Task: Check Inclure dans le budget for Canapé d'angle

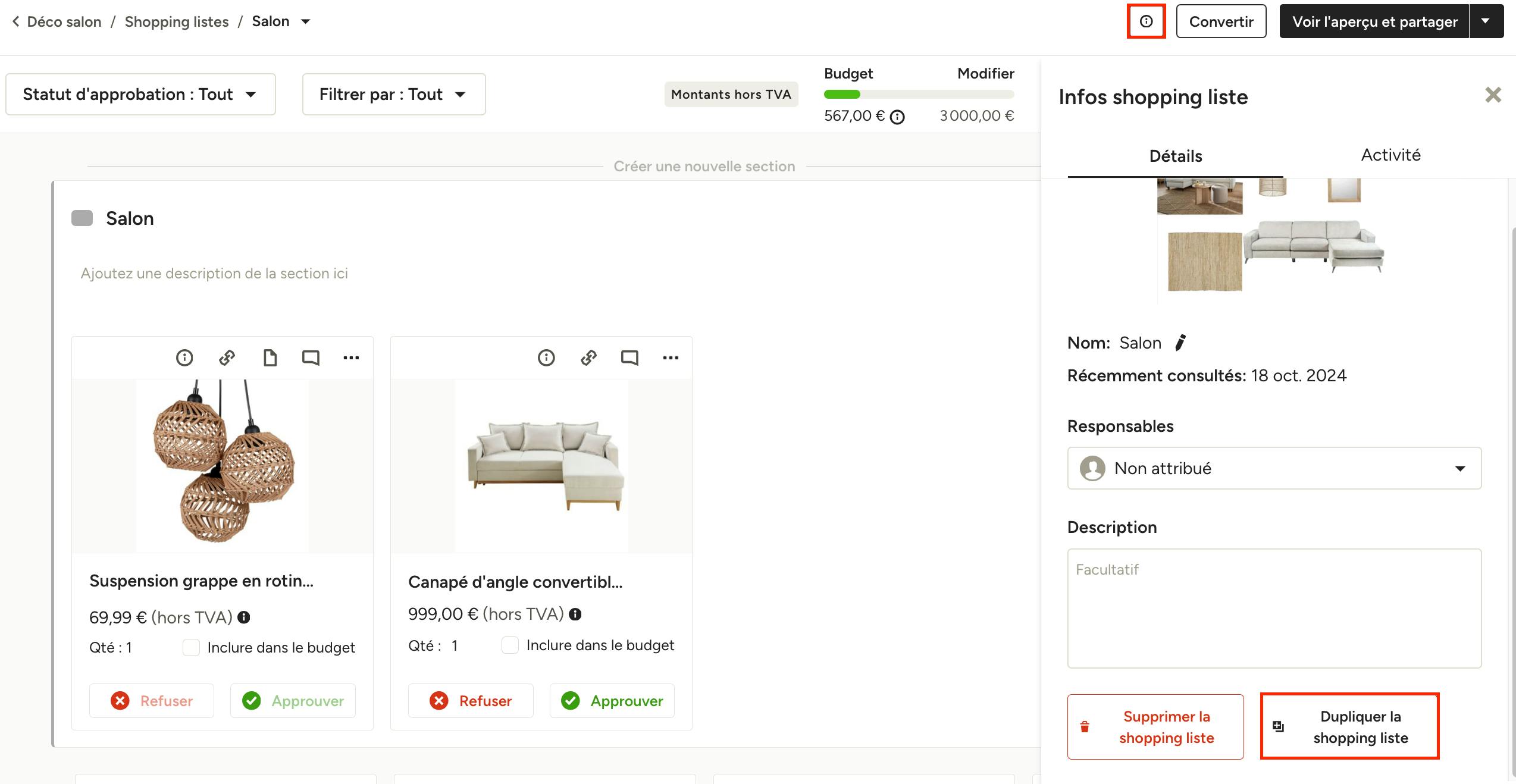Action: coord(510,645)
